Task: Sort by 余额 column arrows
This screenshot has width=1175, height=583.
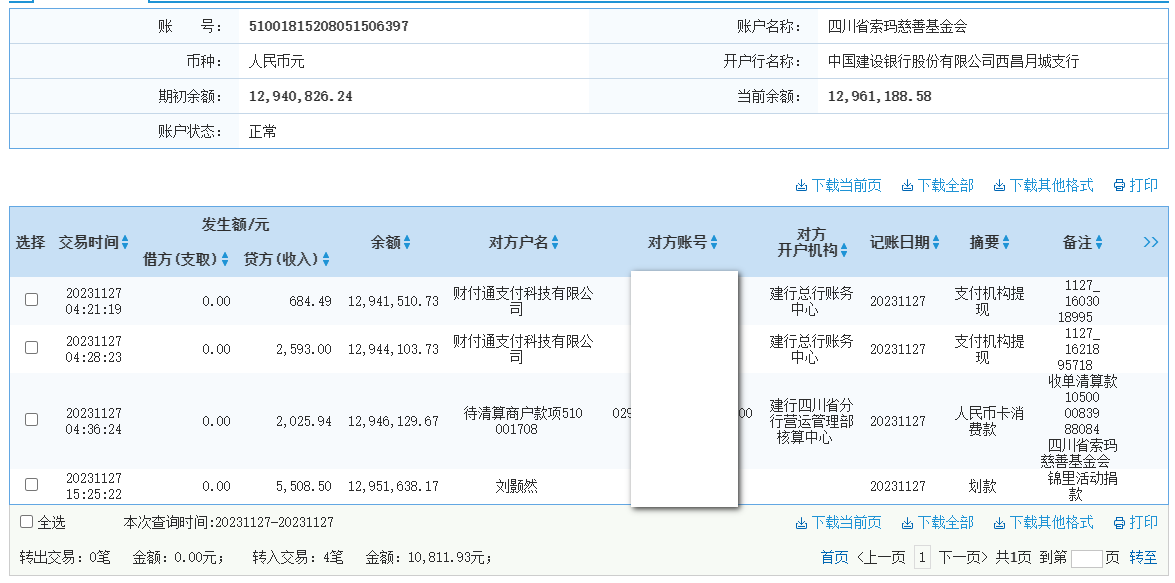Action: tap(407, 242)
